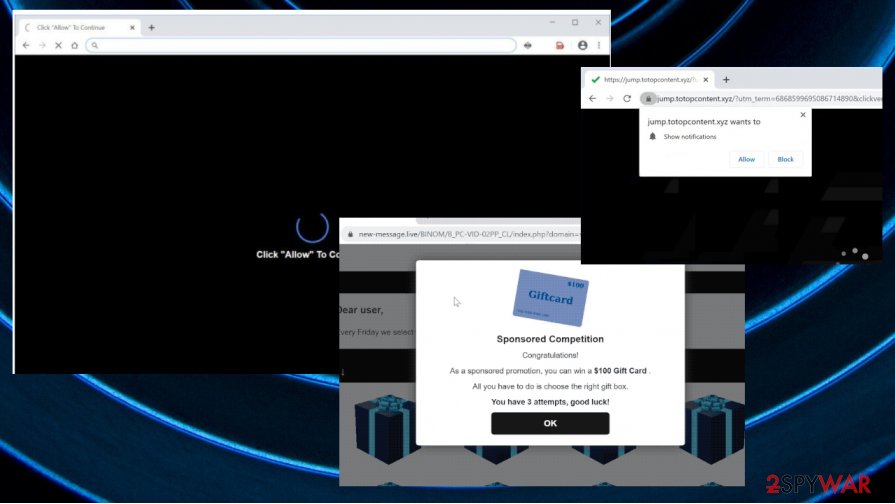Maximize the main Chrome window
The width and height of the screenshot is (895, 504).
tap(575, 22)
